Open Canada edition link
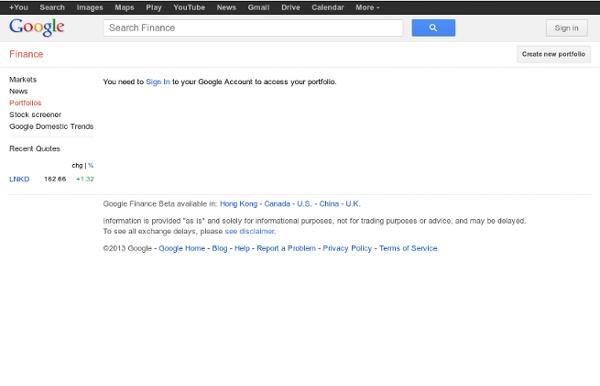 pos(277,204)
